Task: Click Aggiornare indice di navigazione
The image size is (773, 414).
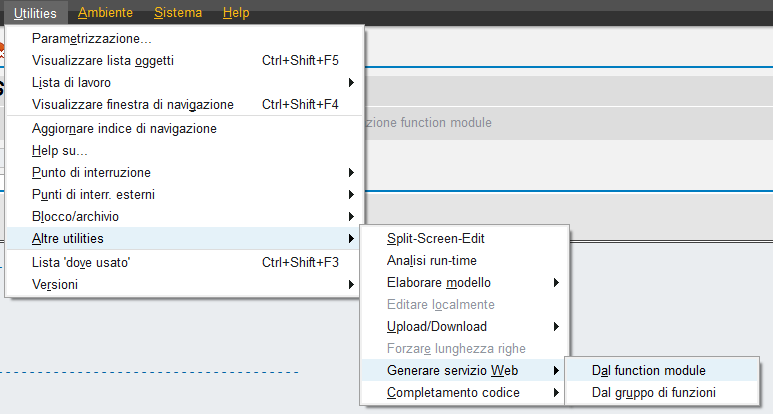Action: pyautogui.click(x=184, y=129)
